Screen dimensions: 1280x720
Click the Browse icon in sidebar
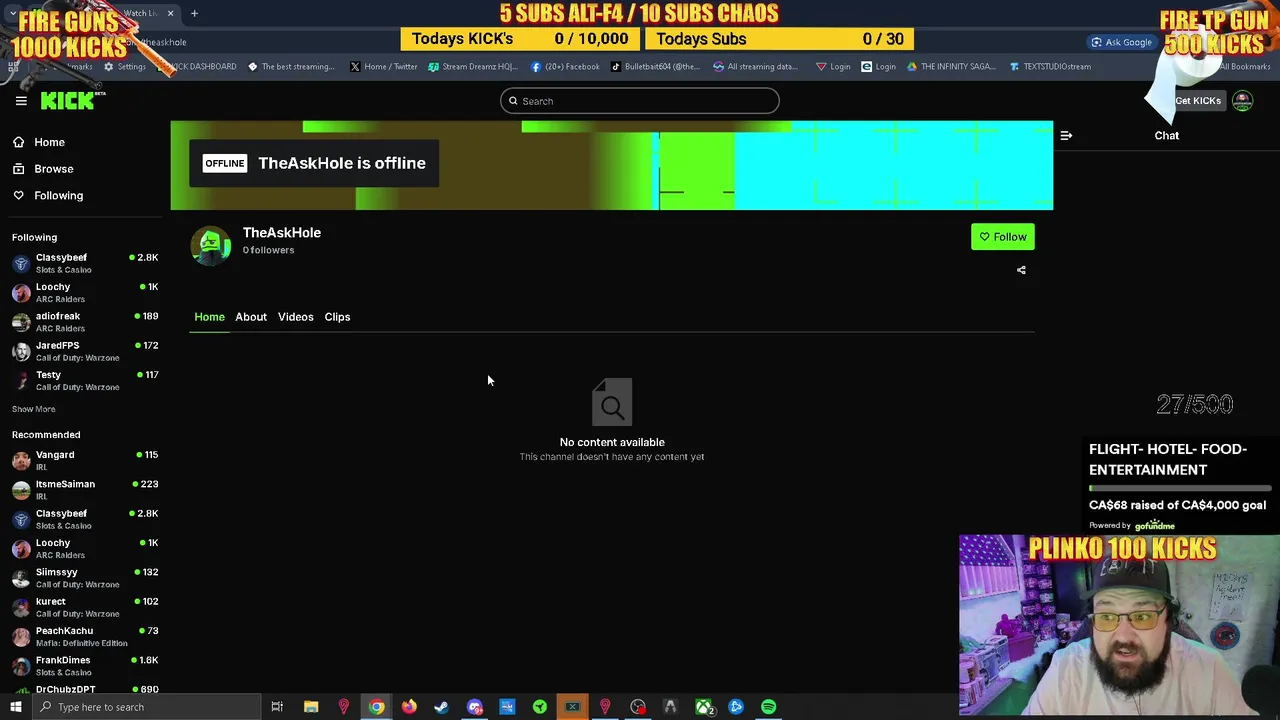click(x=18, y=169)
